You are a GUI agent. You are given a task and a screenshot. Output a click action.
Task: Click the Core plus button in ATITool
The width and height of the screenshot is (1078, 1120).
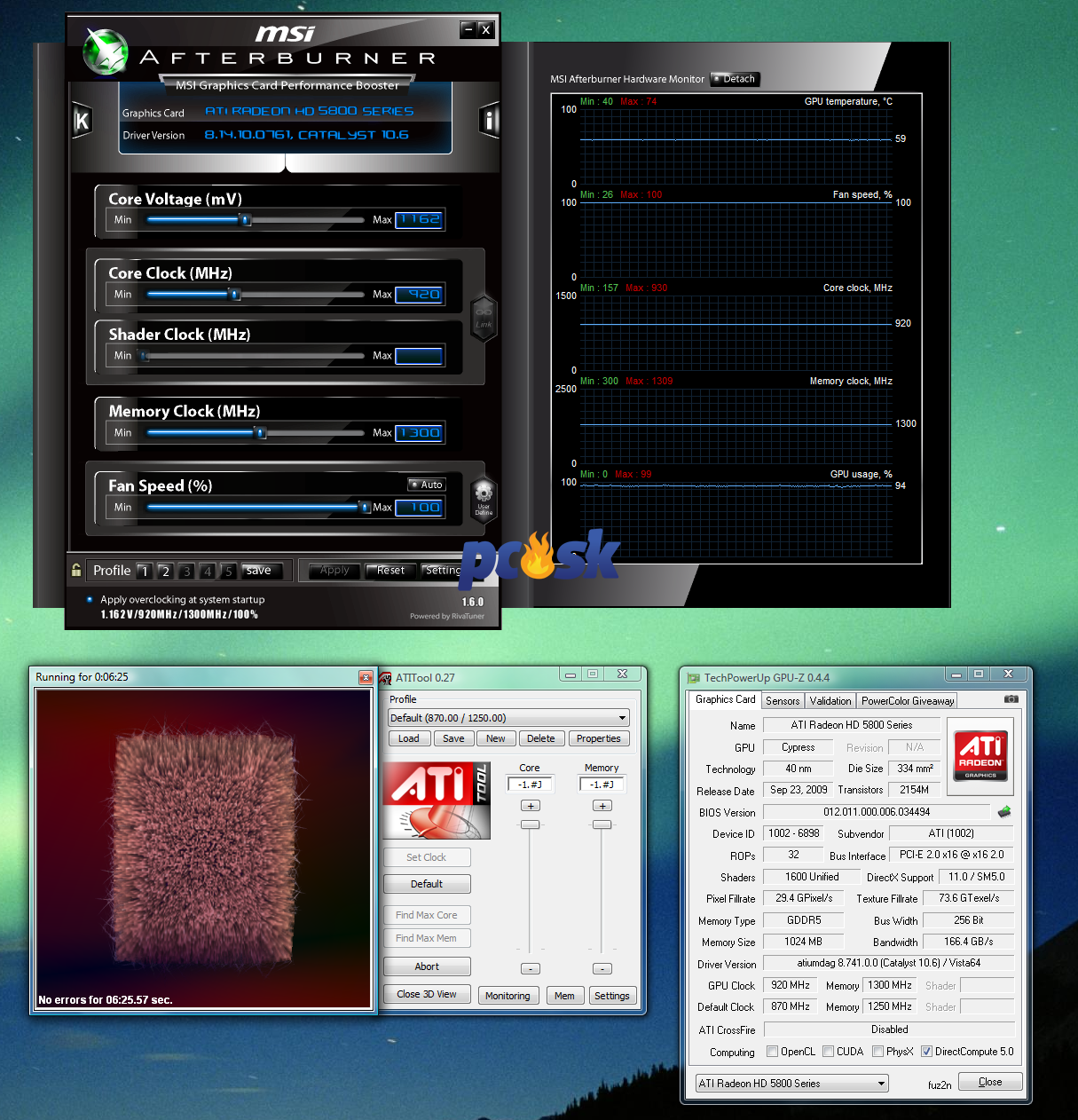pos(531,806)
